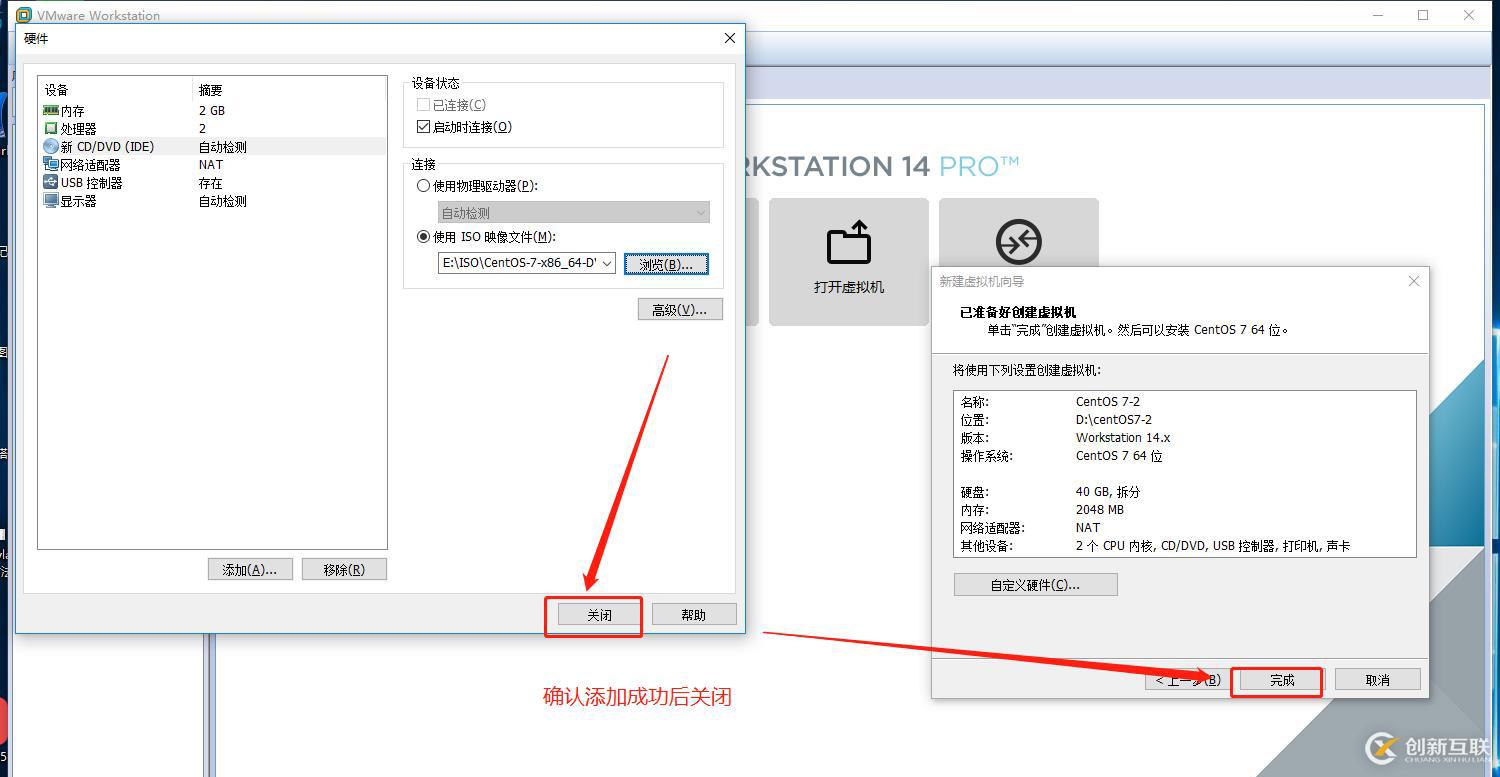This screenshot has width=1500, height=777.
Task: Maximize the VMware Workstation window
Action: click(1423, 15)
